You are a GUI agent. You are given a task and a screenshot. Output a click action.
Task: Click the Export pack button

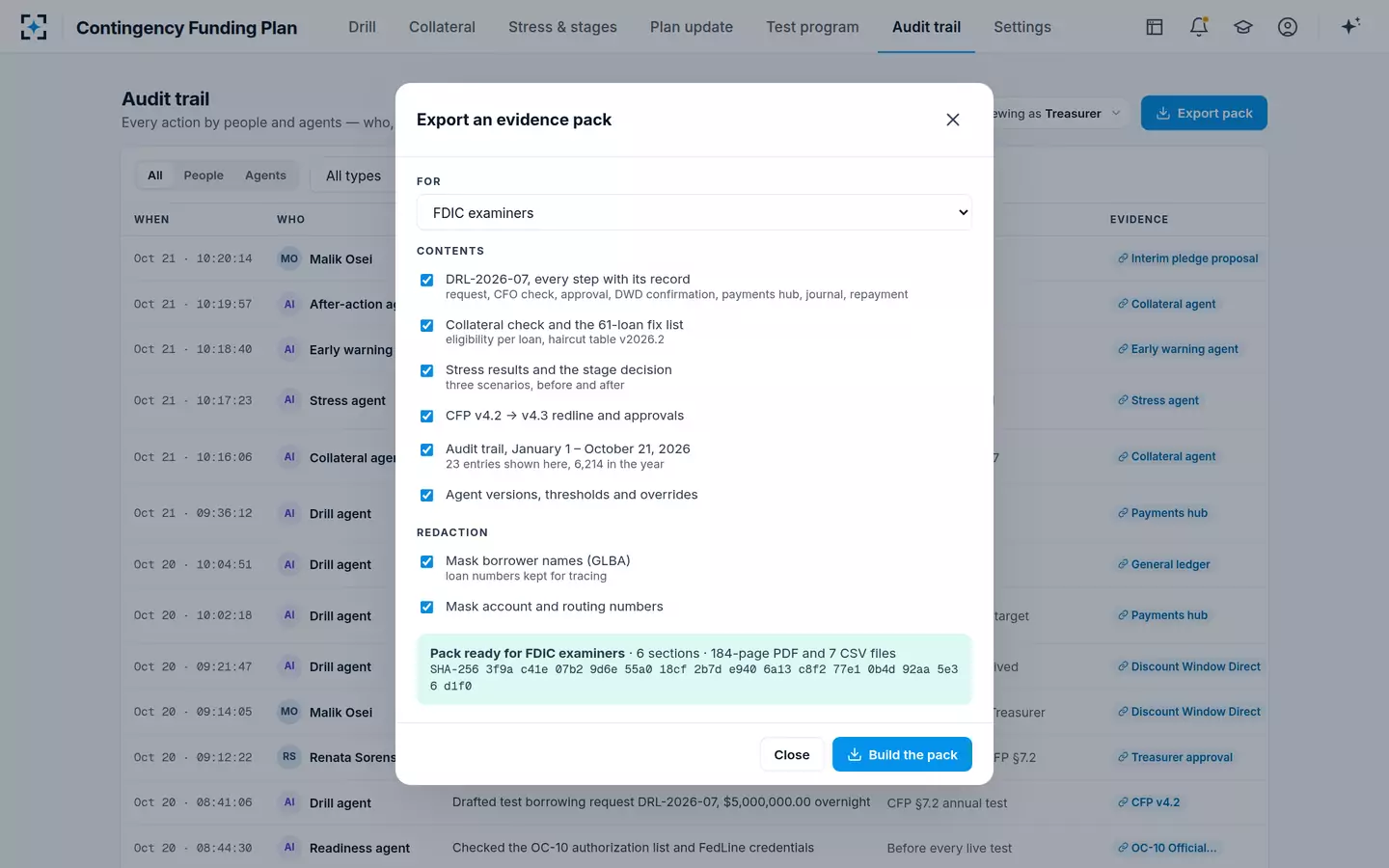click(x=1204, y=113)
